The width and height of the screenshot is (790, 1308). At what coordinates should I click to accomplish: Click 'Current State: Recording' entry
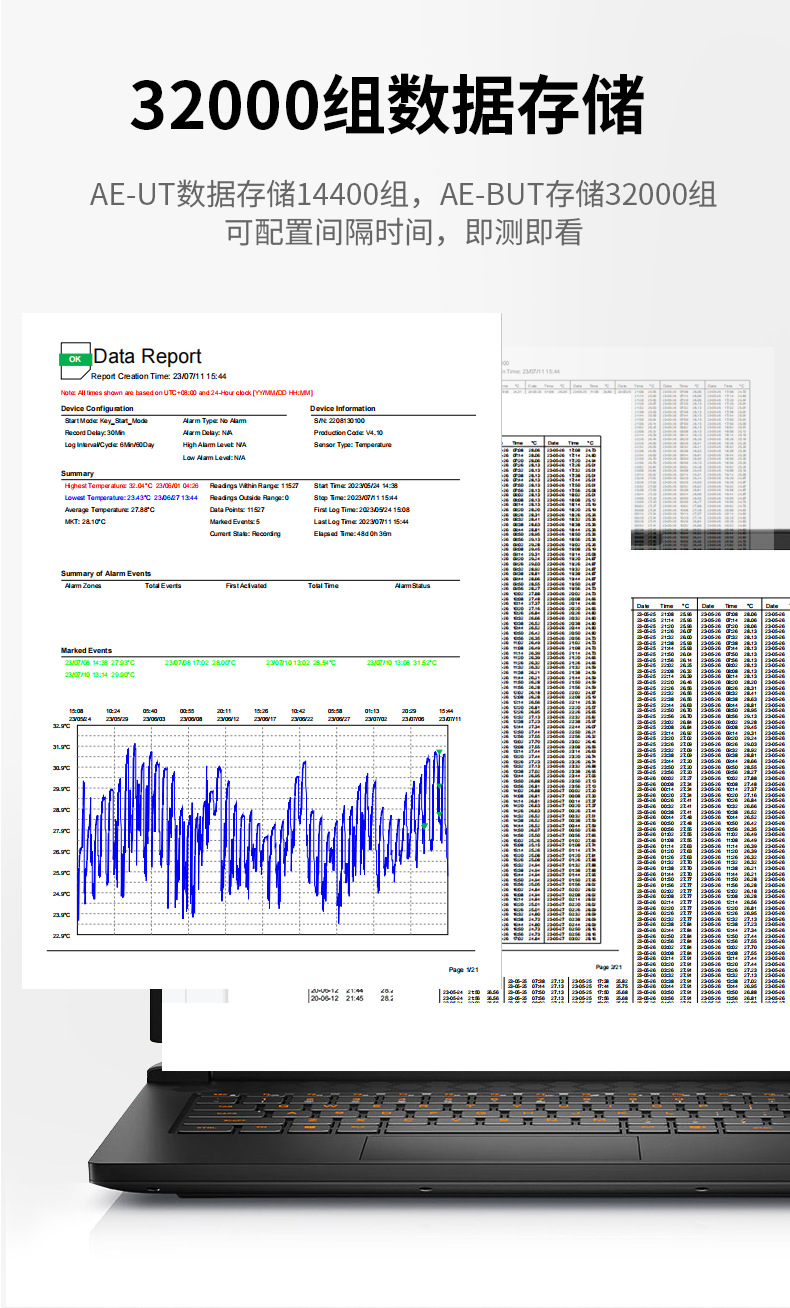pyautogui.click(x=245, y=534)
